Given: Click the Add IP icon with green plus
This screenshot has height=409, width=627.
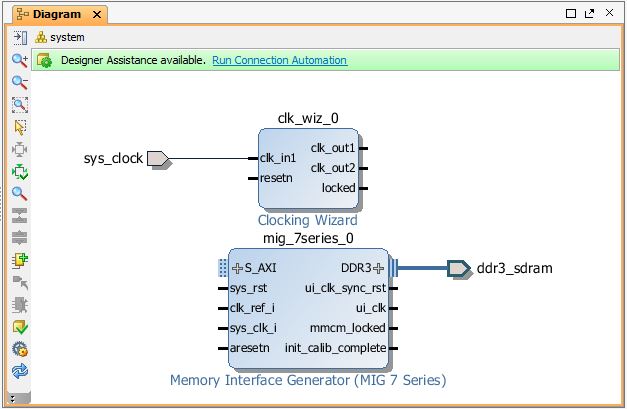Looking at the screenshot, I should pos(20,260).
